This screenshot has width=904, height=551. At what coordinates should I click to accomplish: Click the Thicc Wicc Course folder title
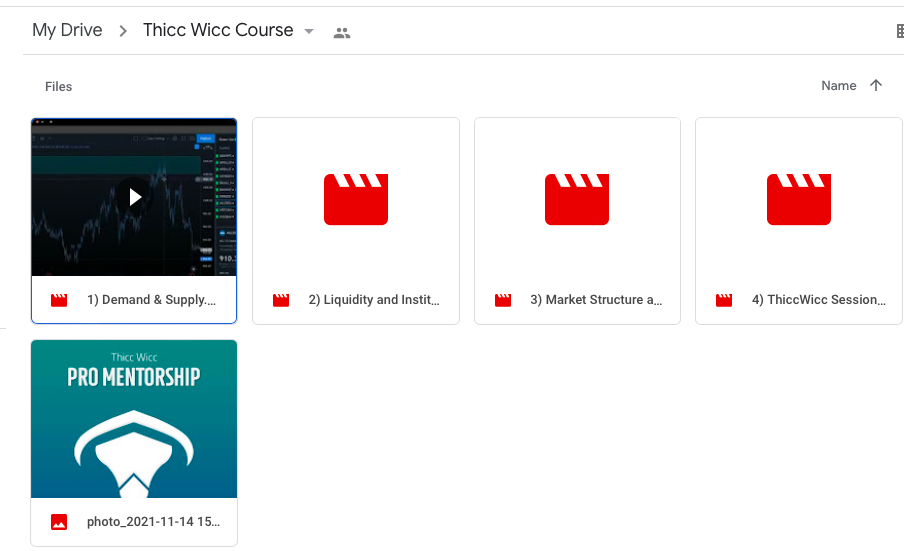click(x=218, y=30)
